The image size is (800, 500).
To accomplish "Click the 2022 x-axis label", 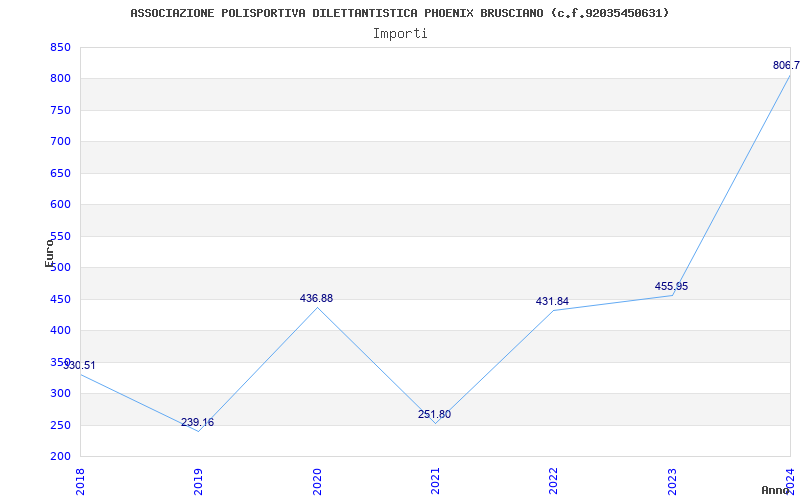I will 554,481.
